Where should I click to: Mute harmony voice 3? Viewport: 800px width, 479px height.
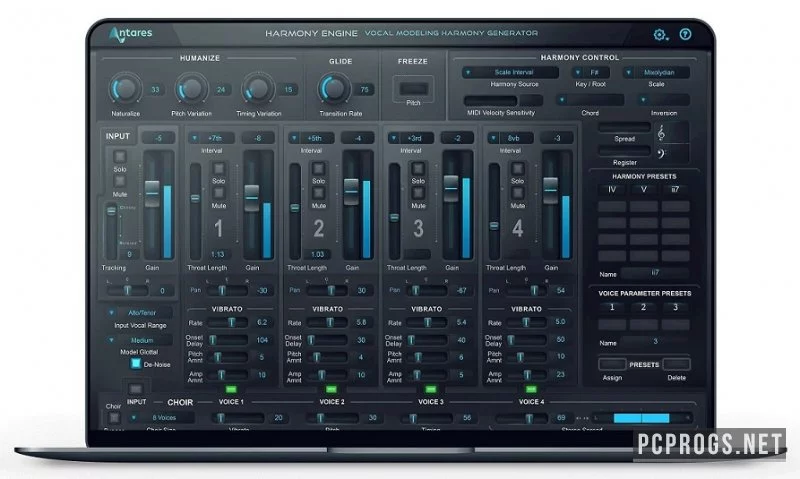(x=418, y=193)
